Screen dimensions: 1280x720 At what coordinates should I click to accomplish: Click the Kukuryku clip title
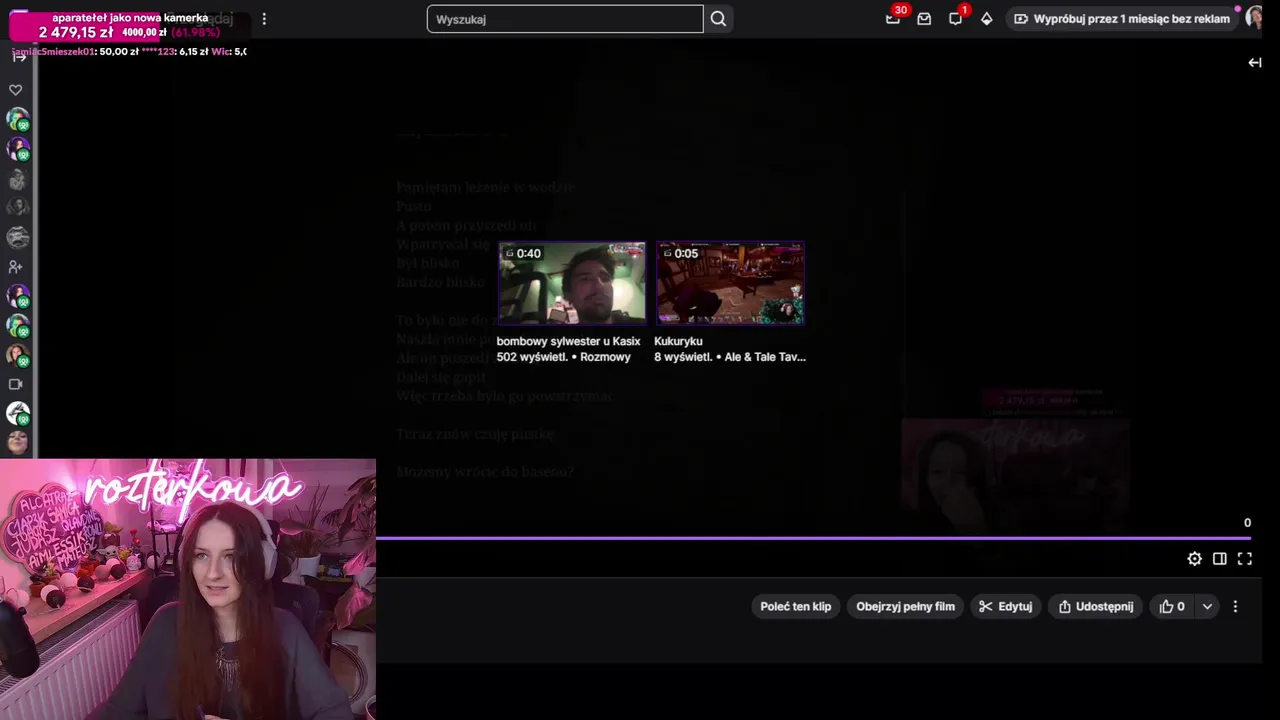[x=678, y=341]
